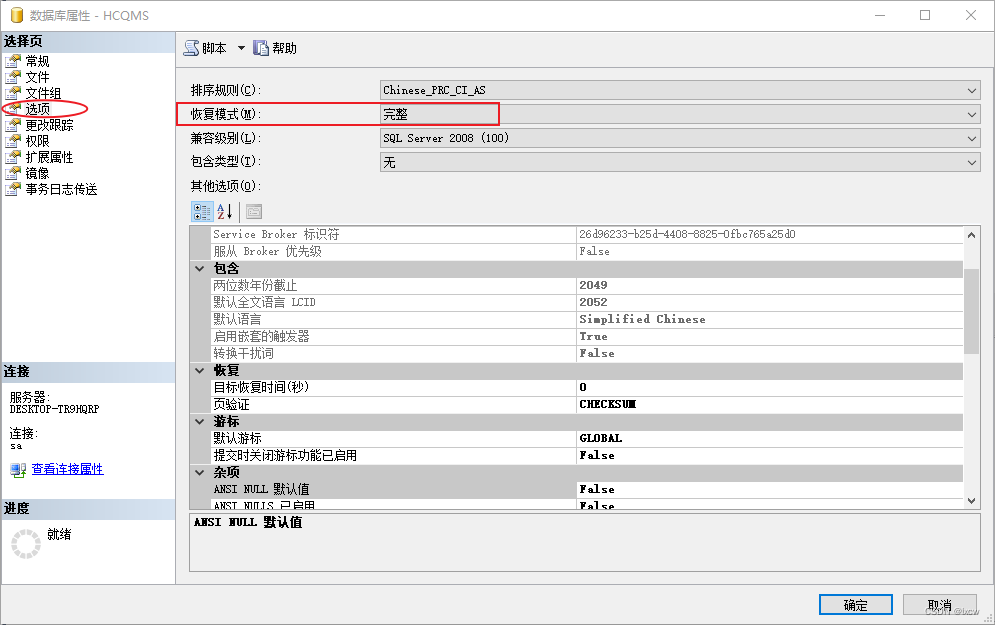Collapse the 游标 category

(x=200, y=421)
